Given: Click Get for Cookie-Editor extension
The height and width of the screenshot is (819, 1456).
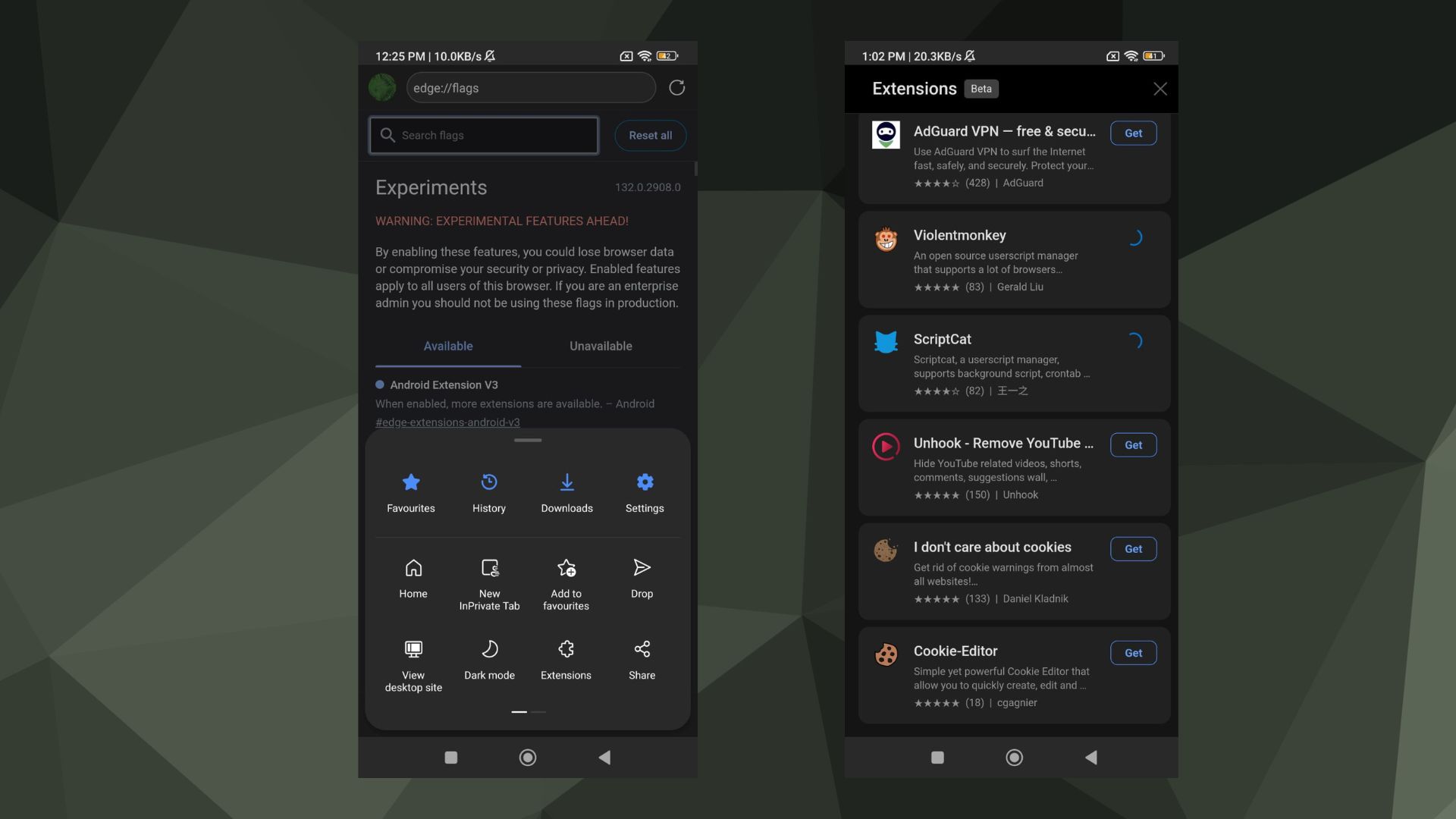Looking at the screenshot, I should tap(1133, 653).
